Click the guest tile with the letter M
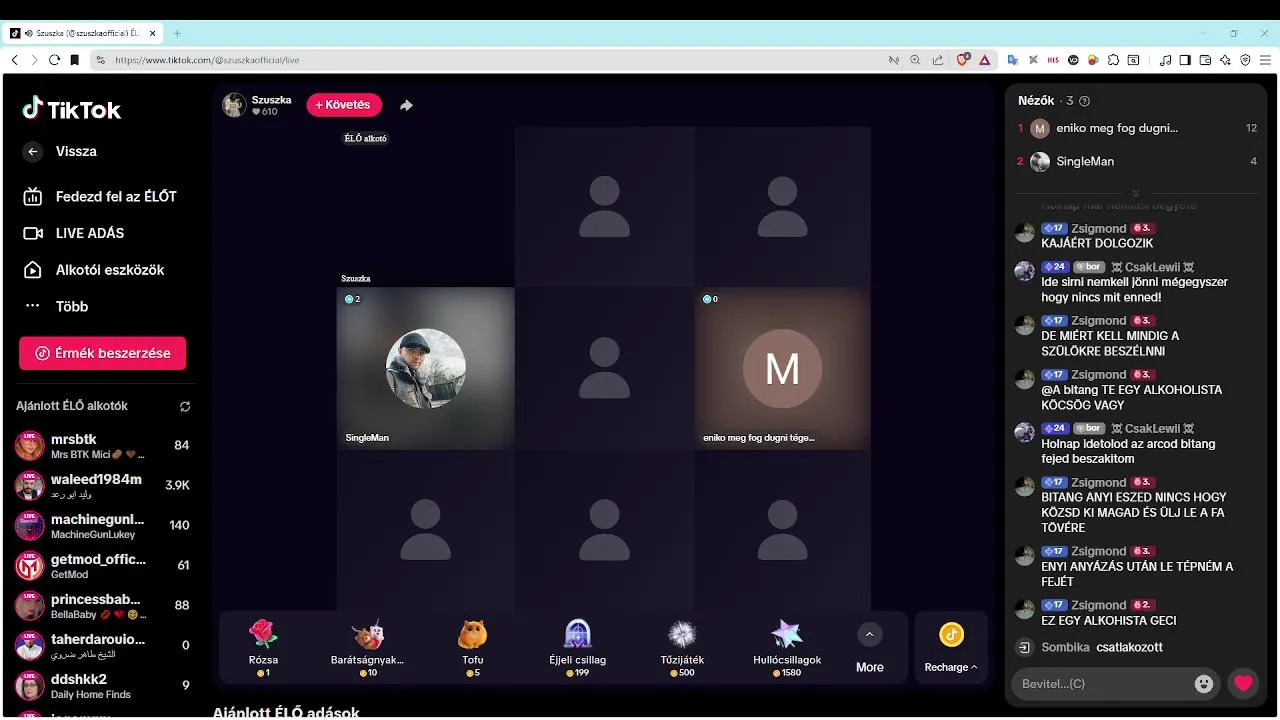Screen dimensions: 1280x720 [782, 368]
